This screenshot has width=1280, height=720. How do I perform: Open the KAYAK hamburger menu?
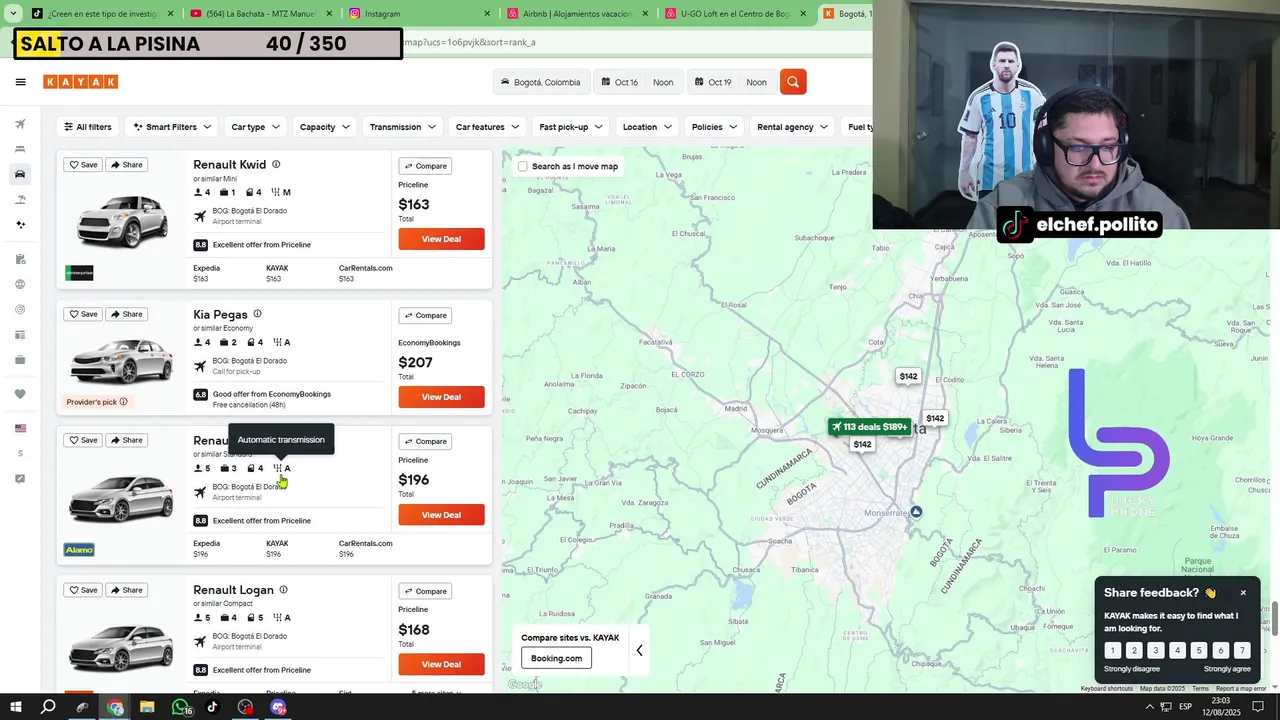pyautogui.click(x=20, y=82)
